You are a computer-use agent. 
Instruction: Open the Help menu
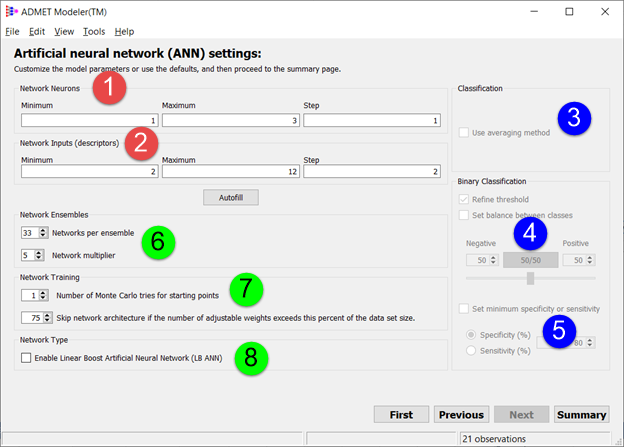pos(124,31)
